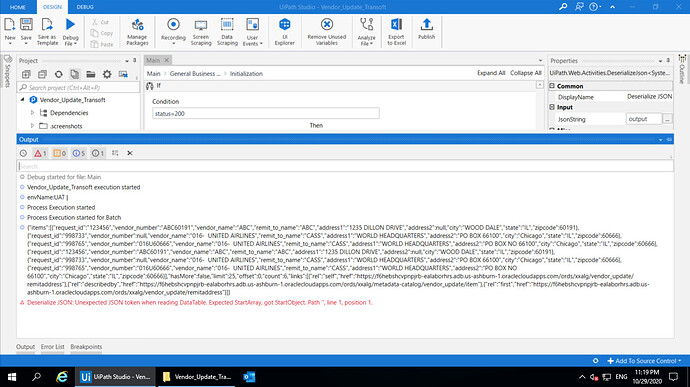Open designer tab list dropdown
The height and width of the screenshot is (387, 690).
click(x=540, y=60)
